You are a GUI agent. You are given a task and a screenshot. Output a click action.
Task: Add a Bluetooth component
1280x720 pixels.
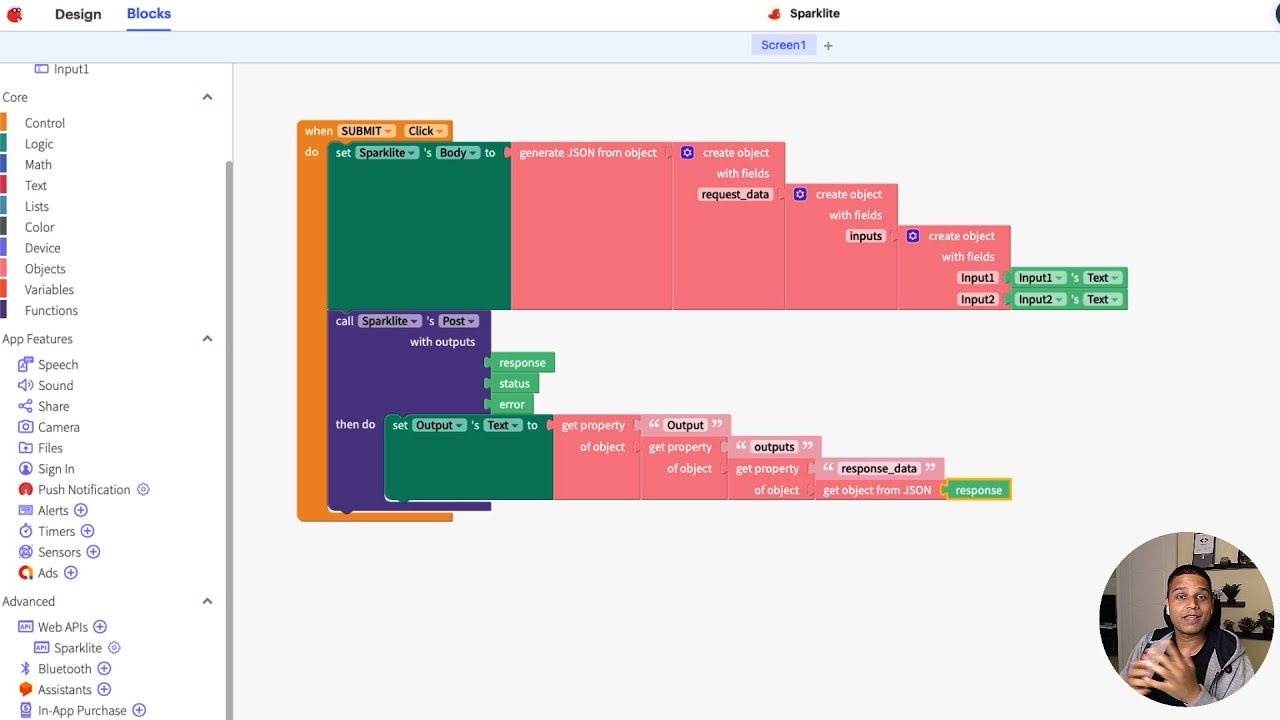click(104, 669)
